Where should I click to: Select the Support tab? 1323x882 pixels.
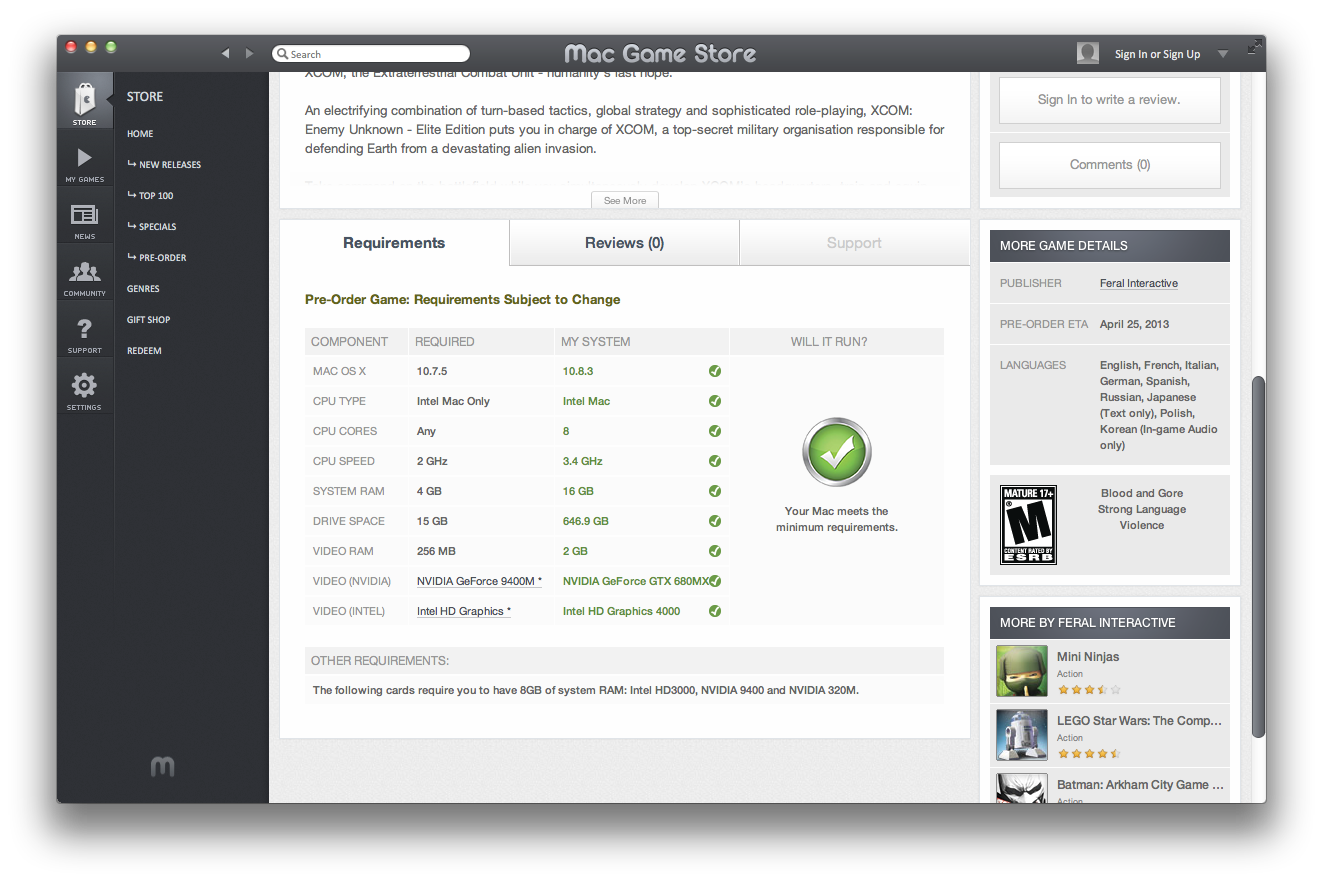coord(854,243)
